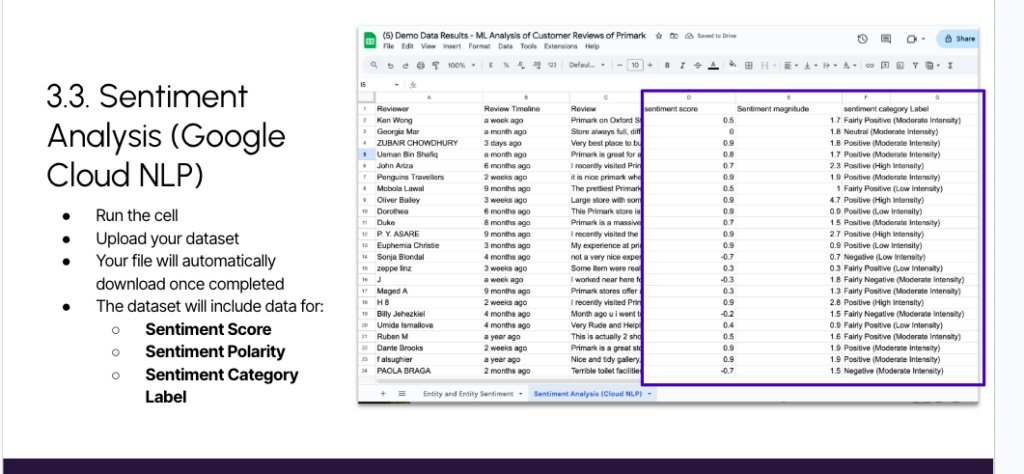Create a filter
This screenshot has height=474, width=1024.
[916, 65]
